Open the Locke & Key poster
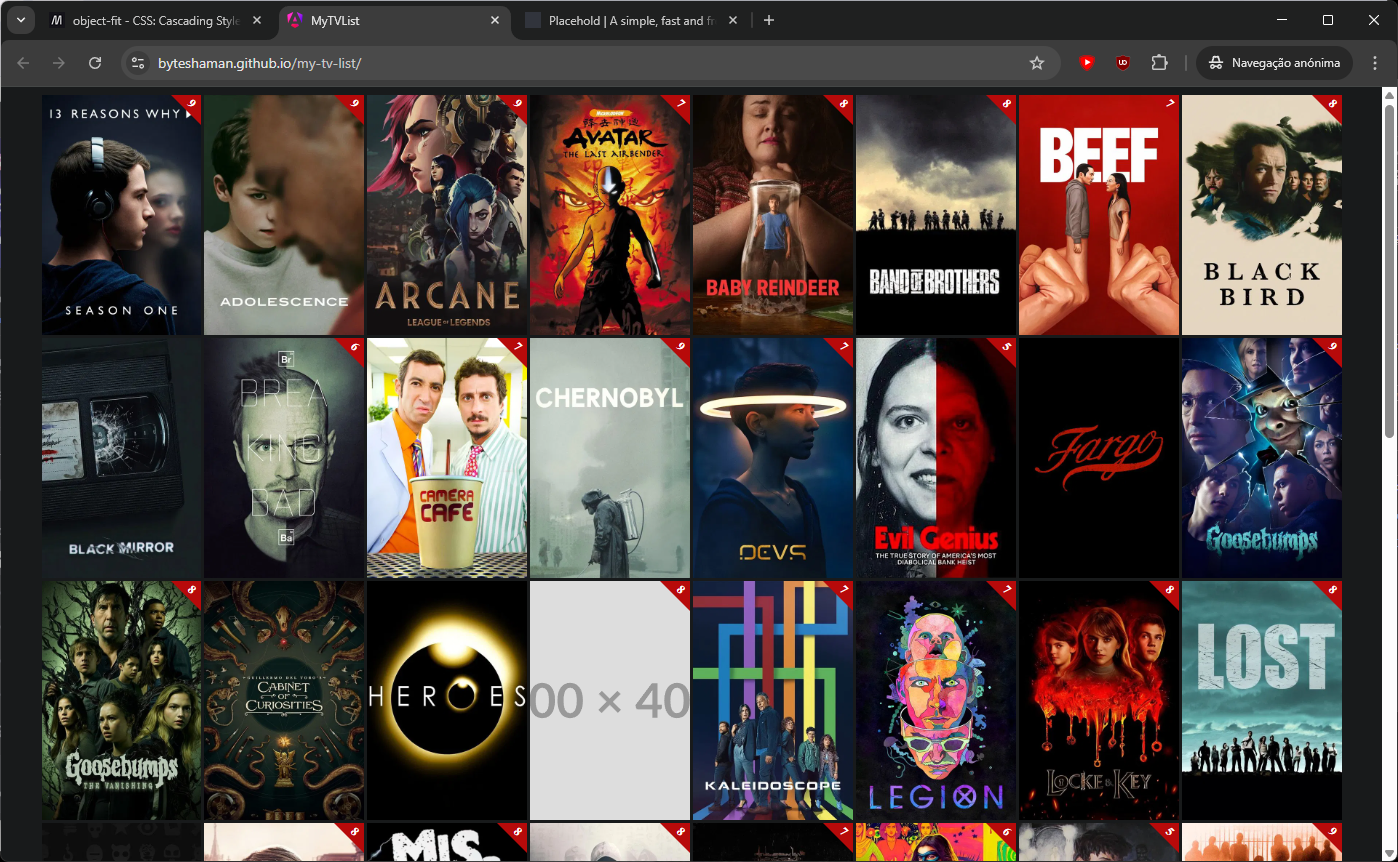The height and width of the screenshot is (862, 1398). [1099, 701]
